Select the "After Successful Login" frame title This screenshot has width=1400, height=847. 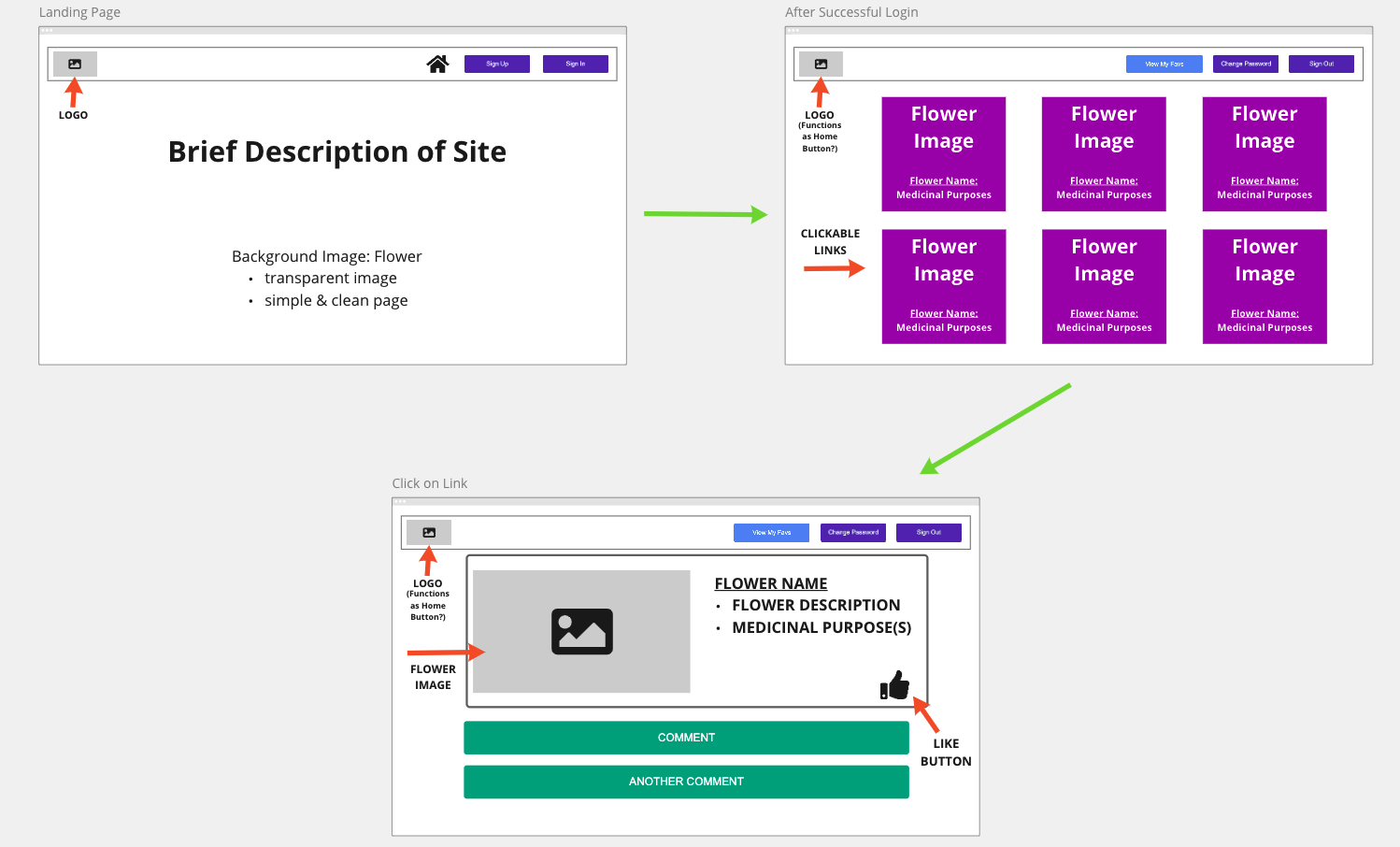point(851,12)
